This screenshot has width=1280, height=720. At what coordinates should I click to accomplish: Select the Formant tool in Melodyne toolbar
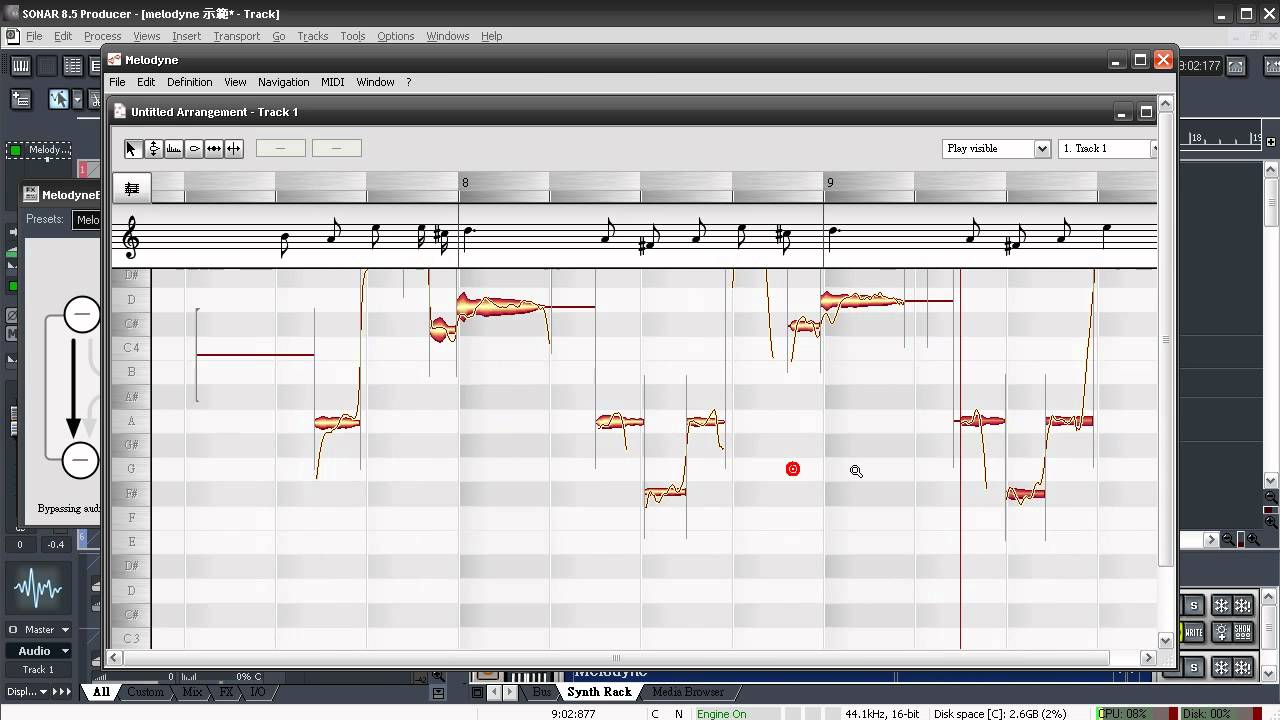(174, 148)
